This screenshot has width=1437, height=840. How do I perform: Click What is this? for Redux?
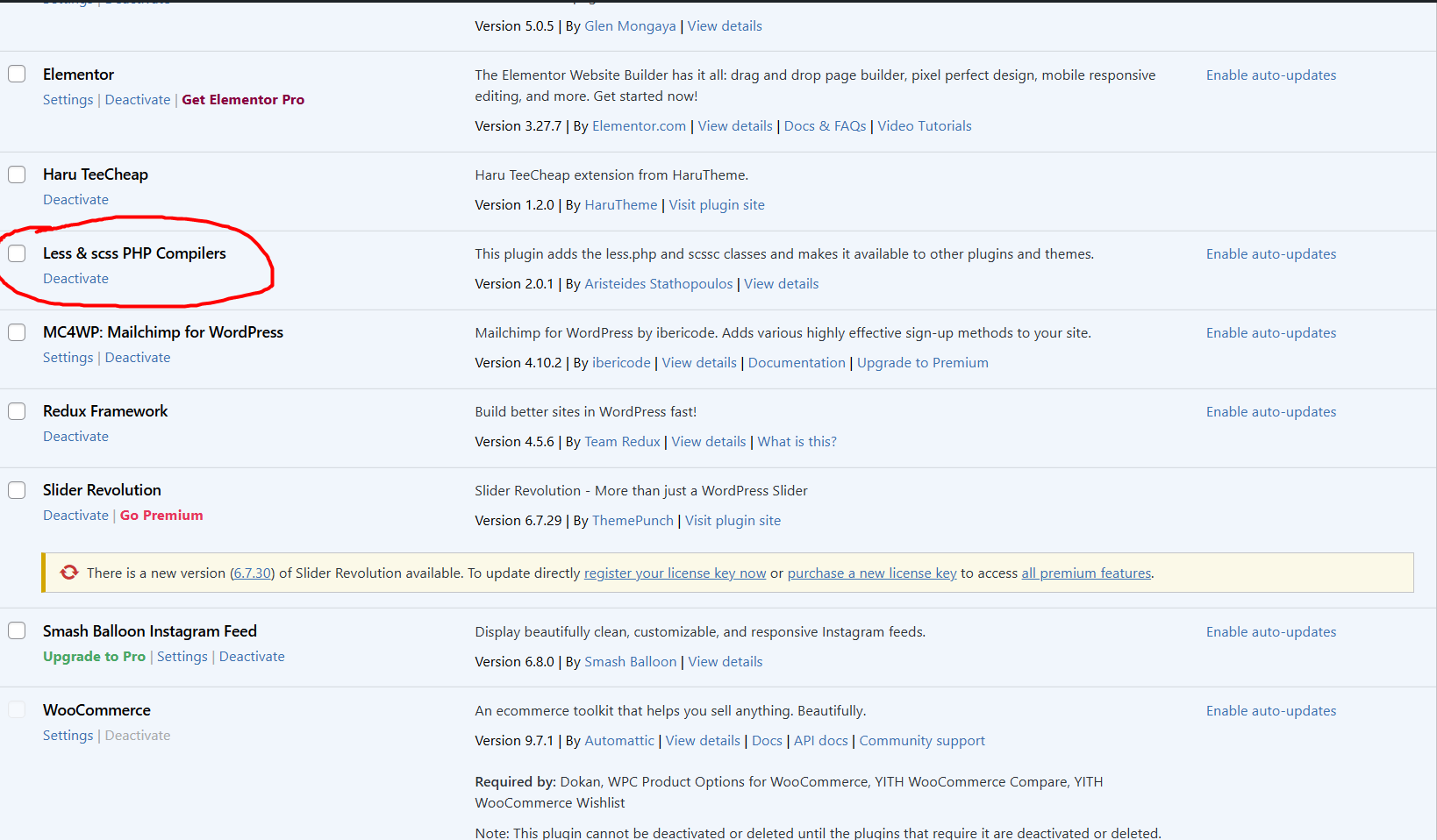tap(797, 441)
